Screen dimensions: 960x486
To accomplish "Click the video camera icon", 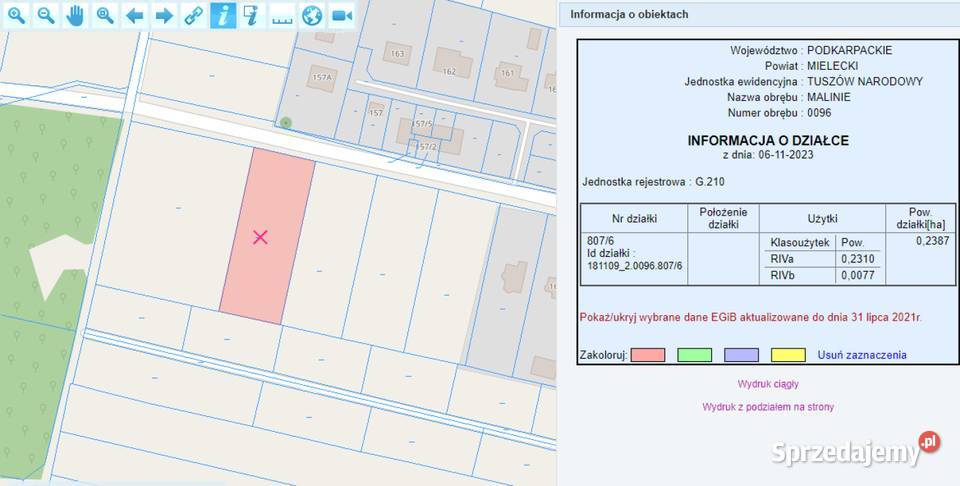I will click(x=342, y=15).
